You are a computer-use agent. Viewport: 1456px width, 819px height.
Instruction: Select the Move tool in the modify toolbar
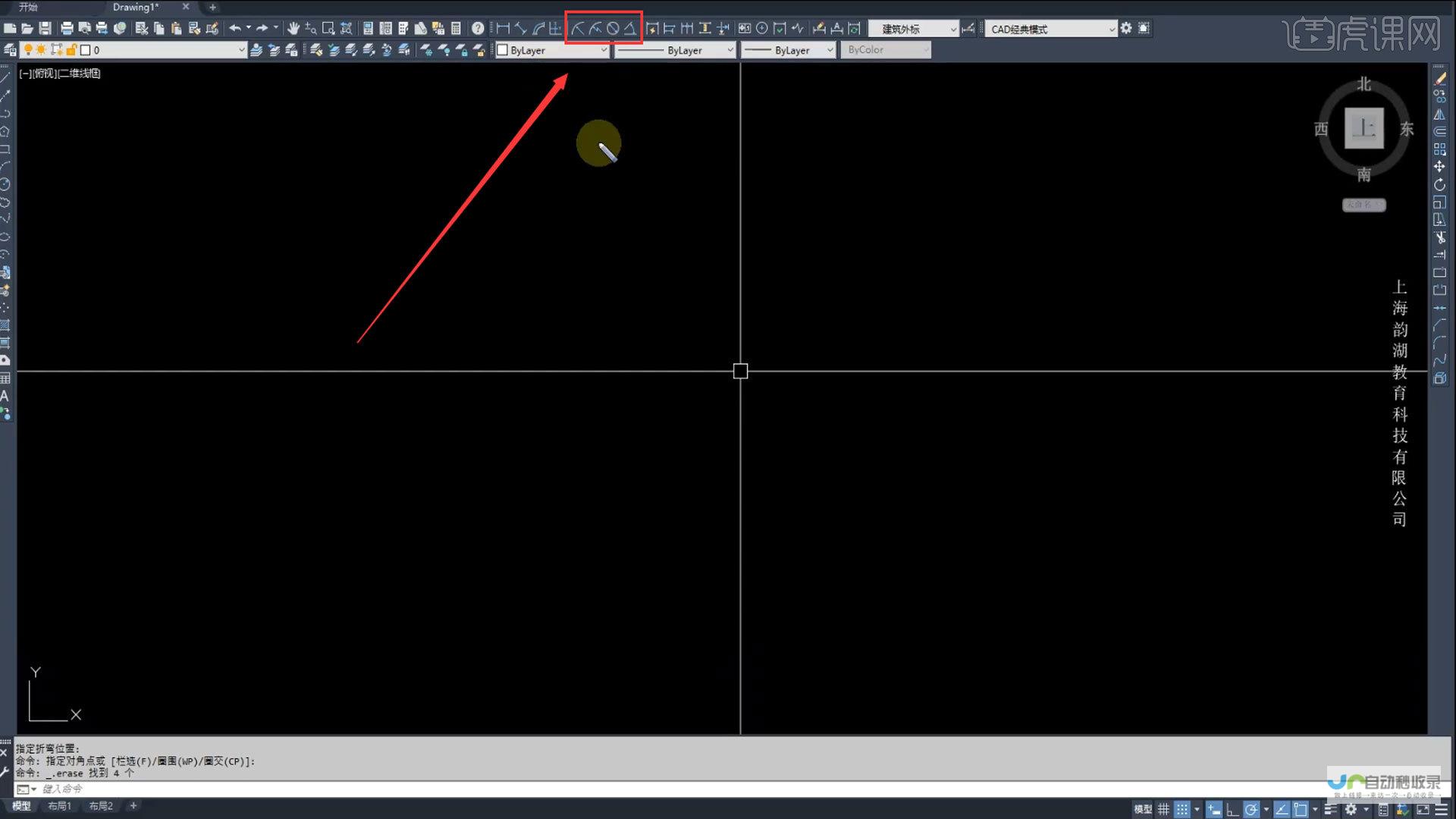click(x=1439, y=167)
